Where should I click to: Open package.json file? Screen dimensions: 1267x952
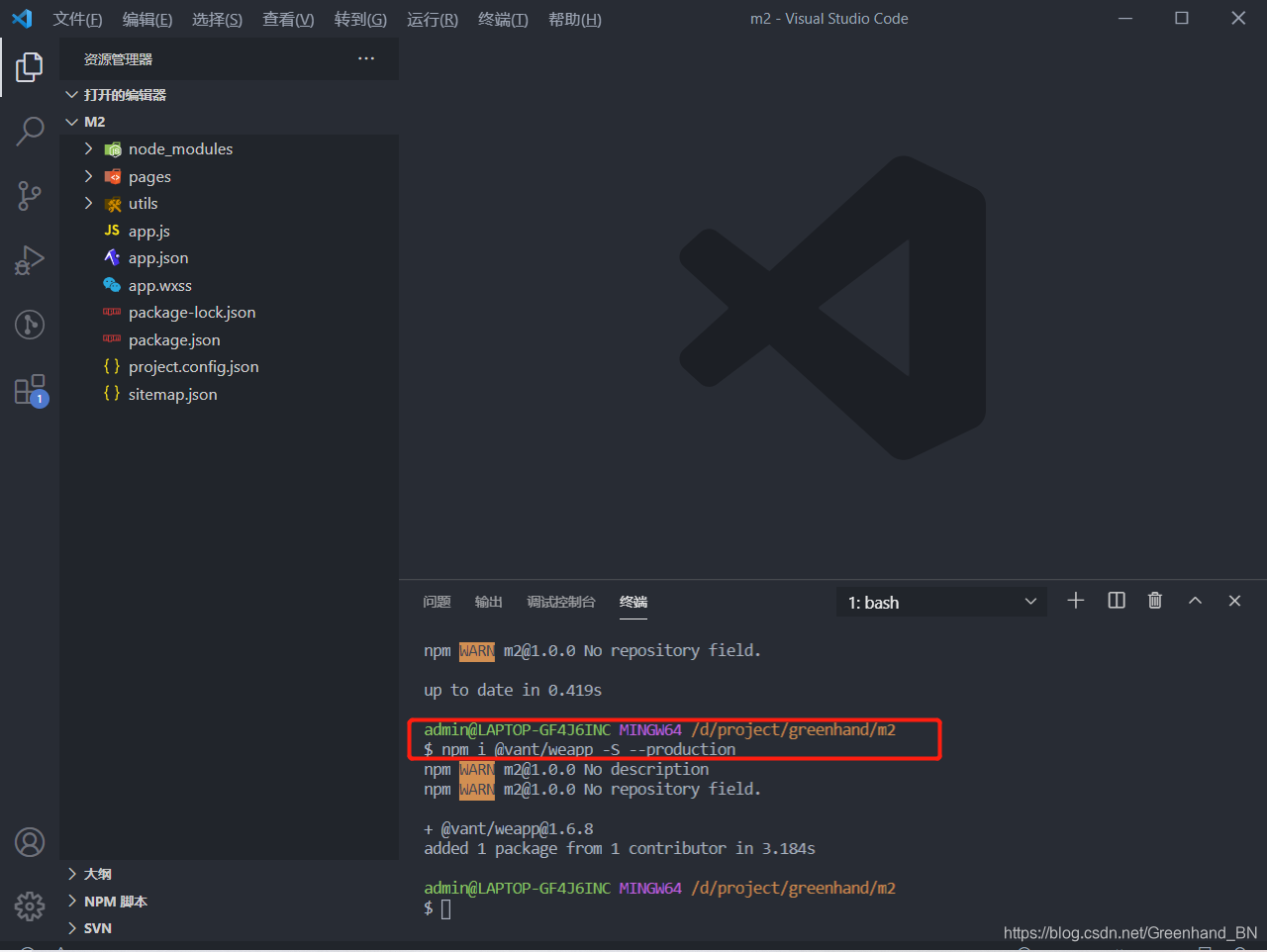pos(174,339)
